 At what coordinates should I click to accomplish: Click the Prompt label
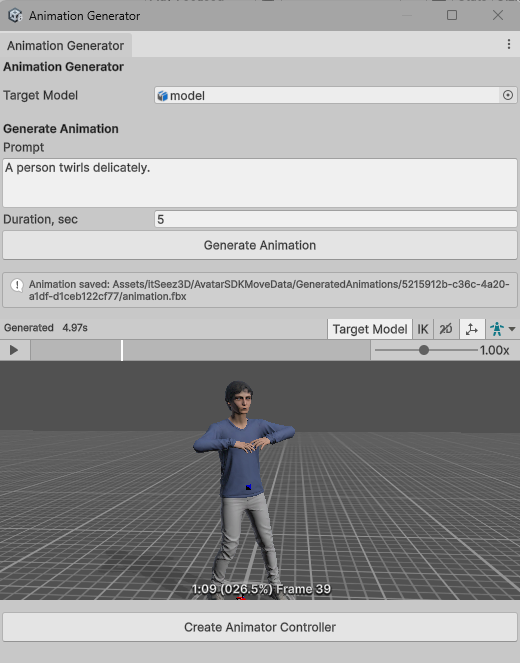click(x=24, y=147)
